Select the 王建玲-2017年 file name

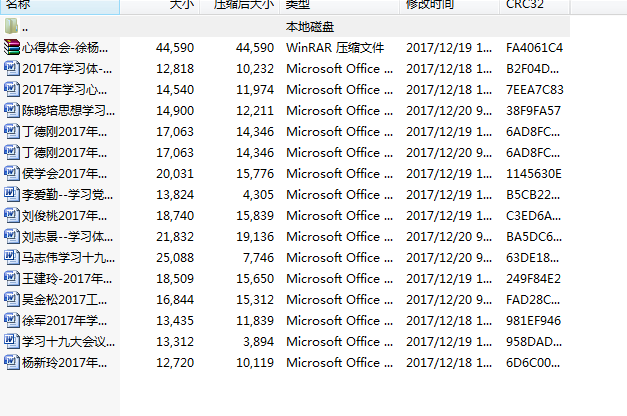[x=66, y=278]
